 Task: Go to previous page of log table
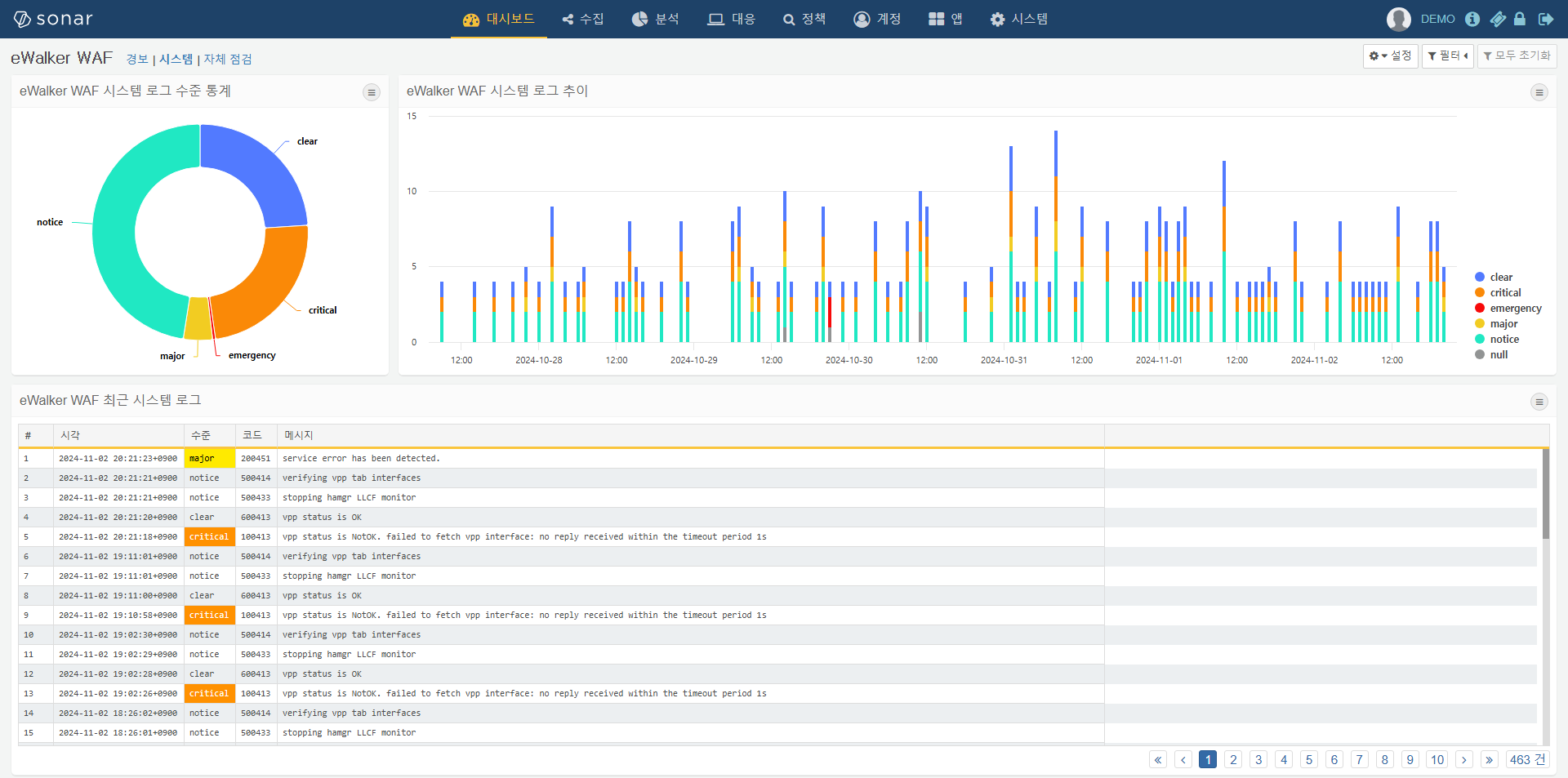click(1183, 759)
